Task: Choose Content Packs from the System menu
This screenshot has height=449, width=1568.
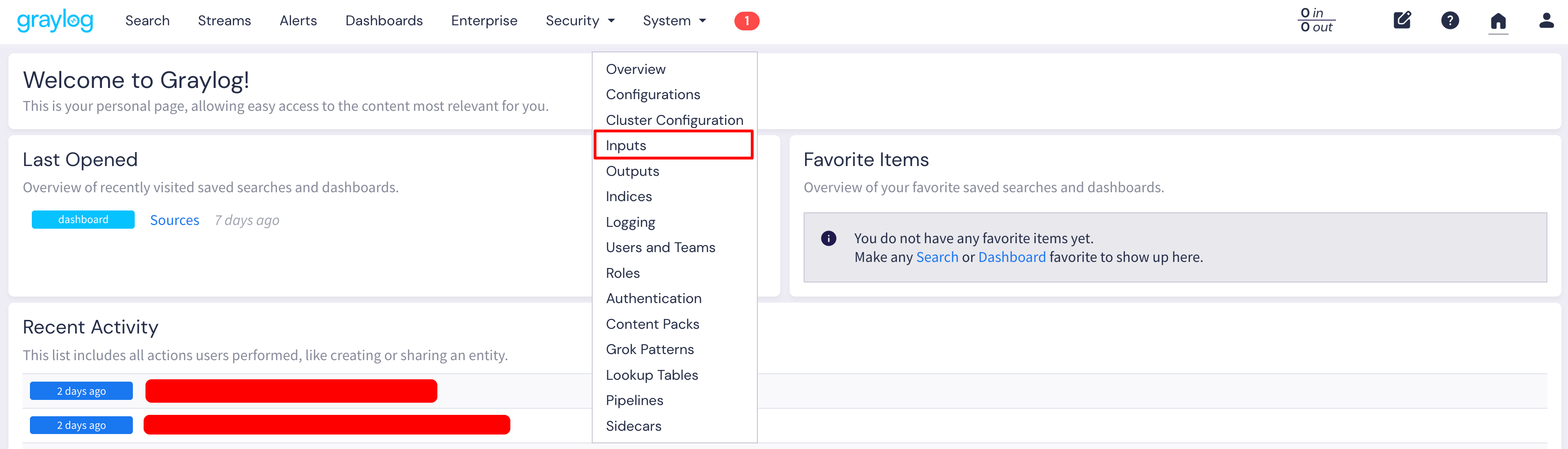Action: click(653, 324)
